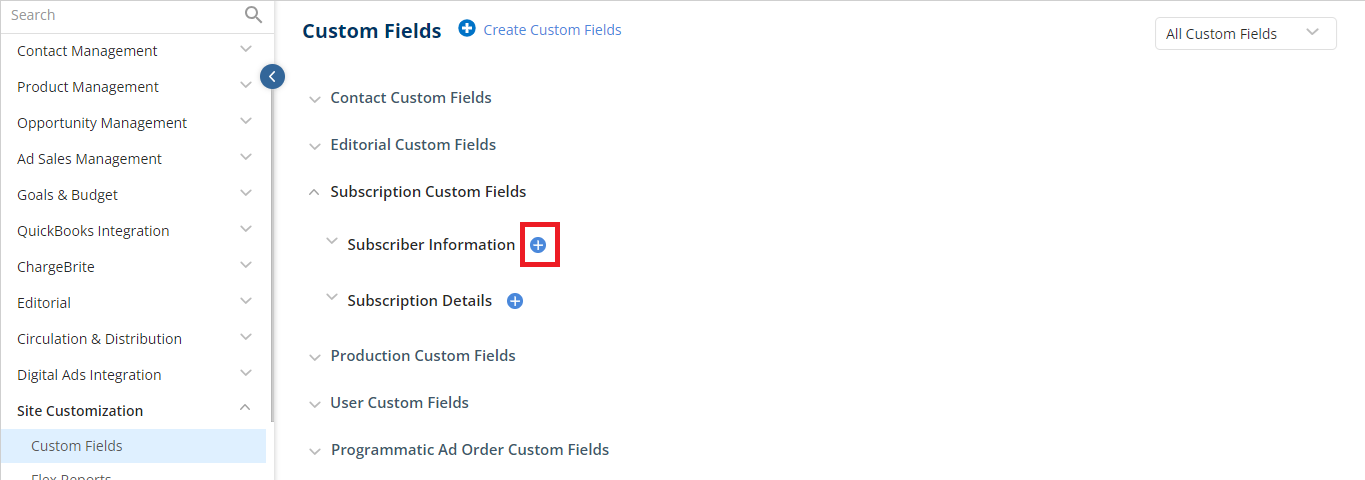Expand the Contact Management menu
1365x480 pixels.
pyautogui.click(x=133, y=51)
